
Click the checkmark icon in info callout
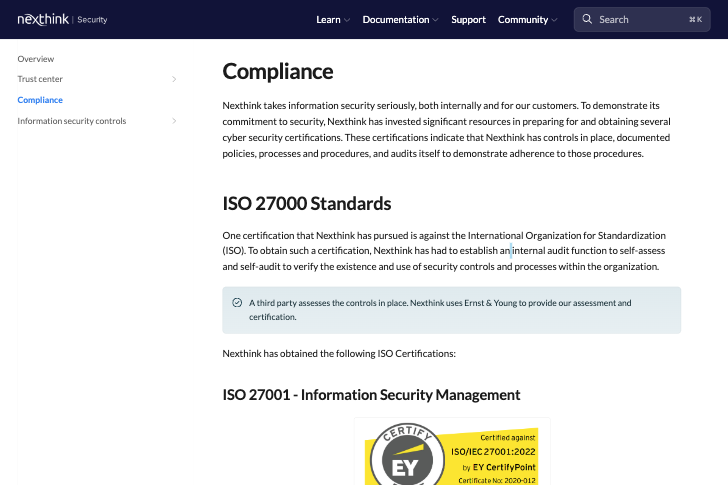(237, 303)
